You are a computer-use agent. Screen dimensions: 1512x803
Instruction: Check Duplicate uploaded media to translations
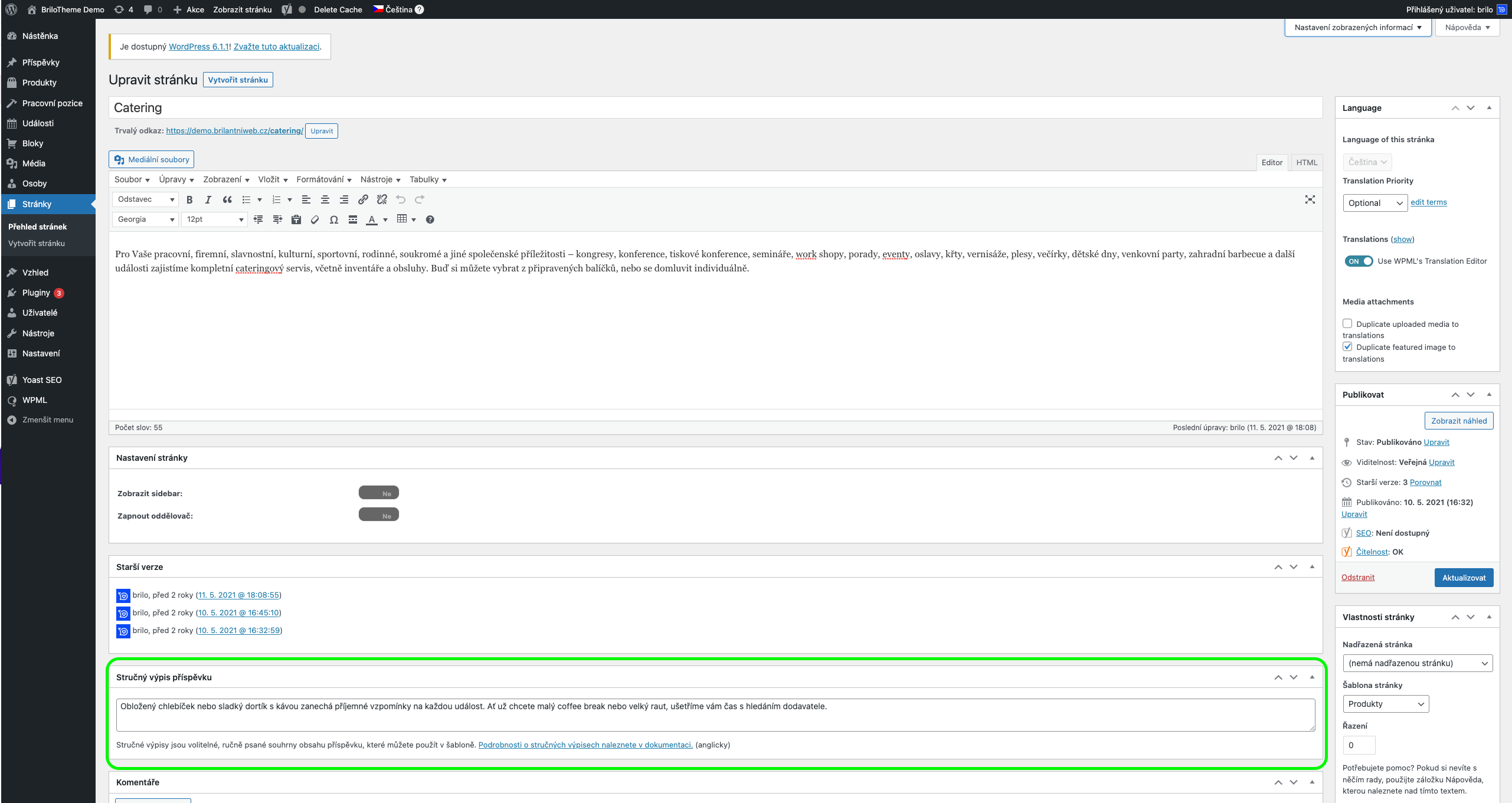(1347, 323)
